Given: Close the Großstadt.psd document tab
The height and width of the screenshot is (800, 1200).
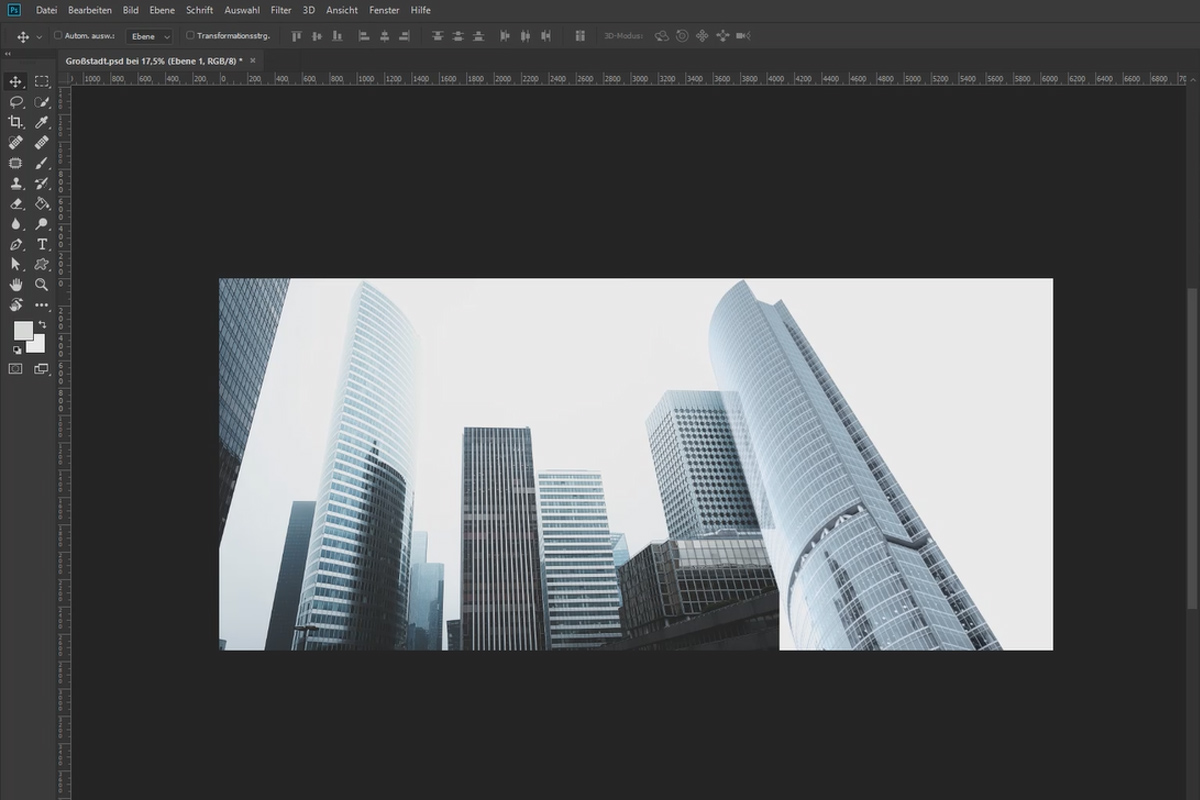Looking at the screenshot, I should click(x=253, y=61).
